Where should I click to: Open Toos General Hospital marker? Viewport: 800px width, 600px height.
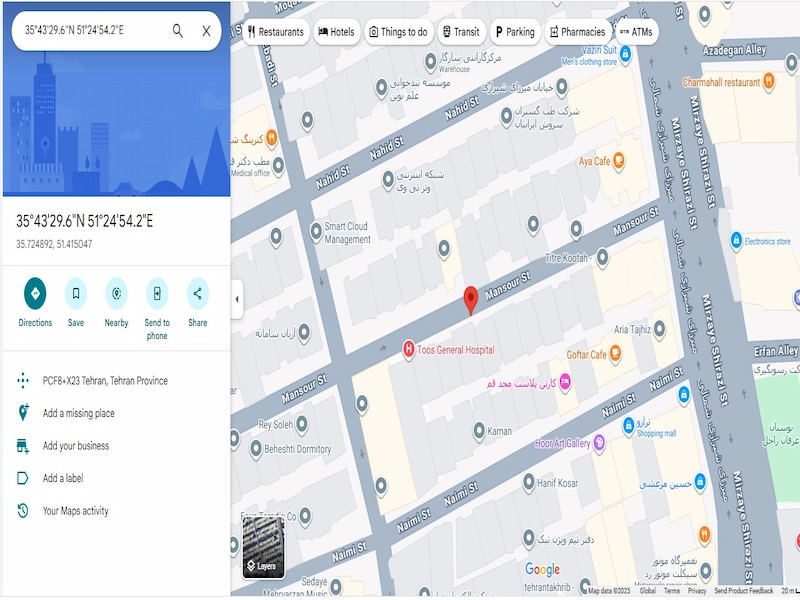408,349
